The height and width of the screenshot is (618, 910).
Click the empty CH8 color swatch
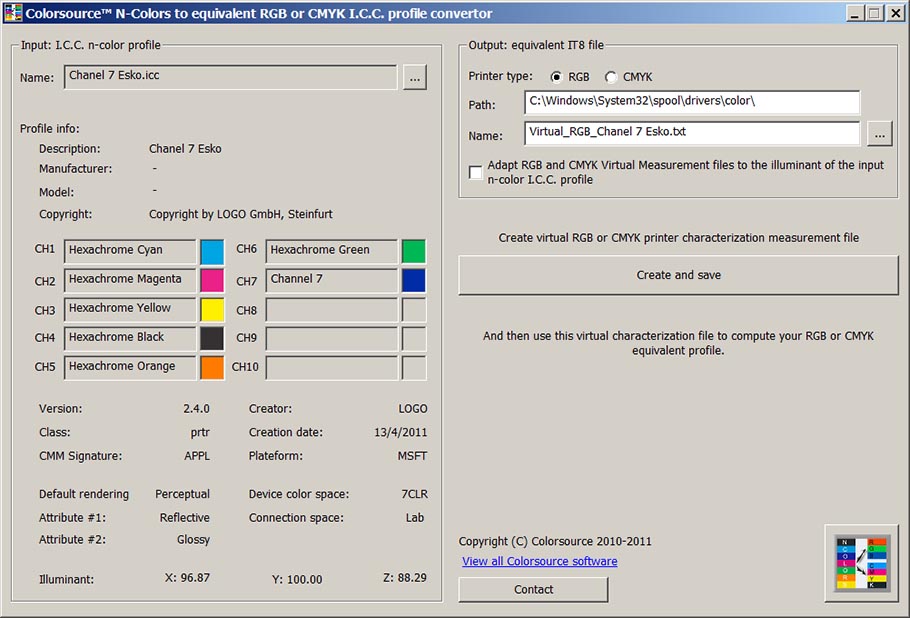(414, 310)
